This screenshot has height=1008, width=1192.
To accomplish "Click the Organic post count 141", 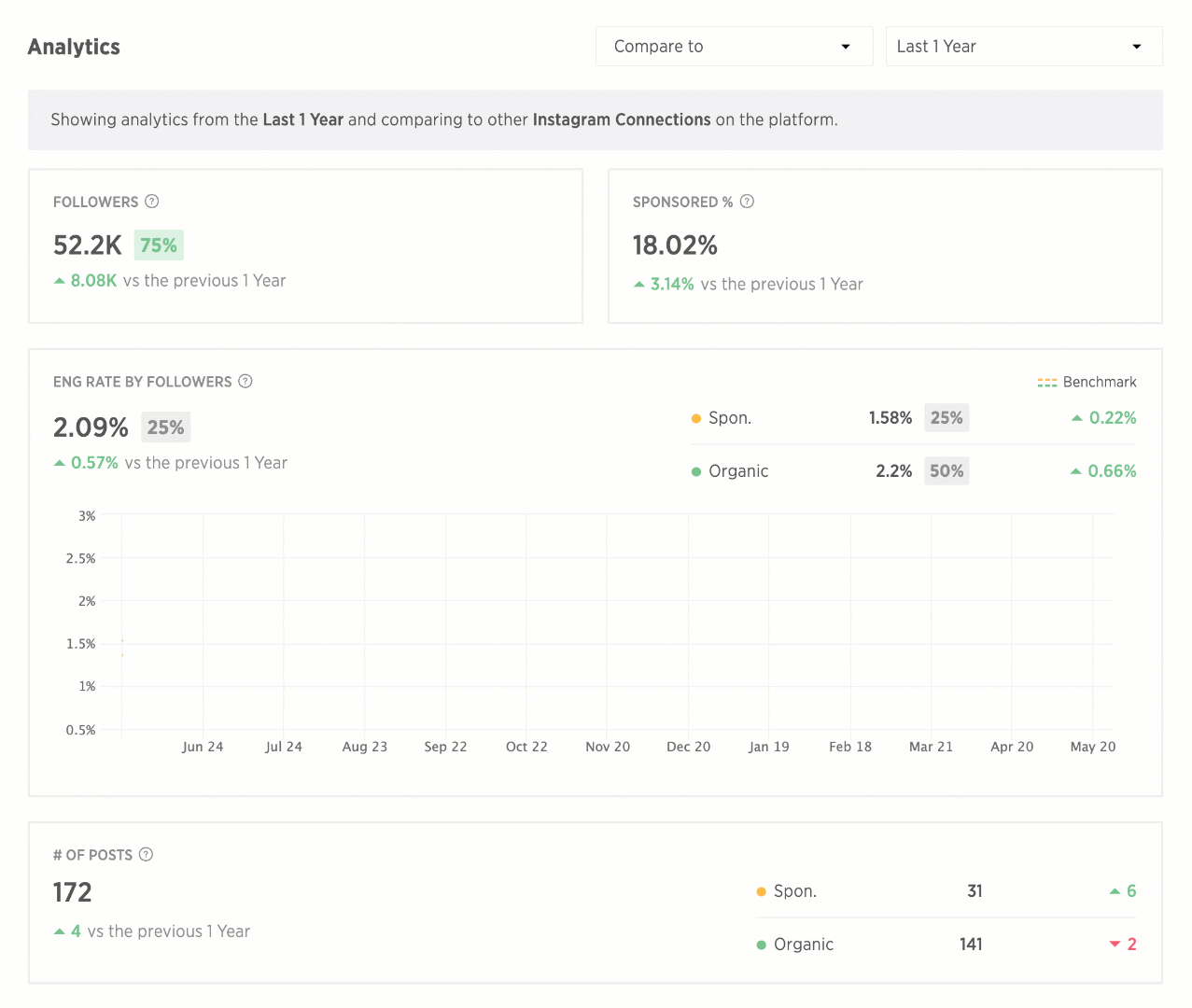I will click(971, 945).
